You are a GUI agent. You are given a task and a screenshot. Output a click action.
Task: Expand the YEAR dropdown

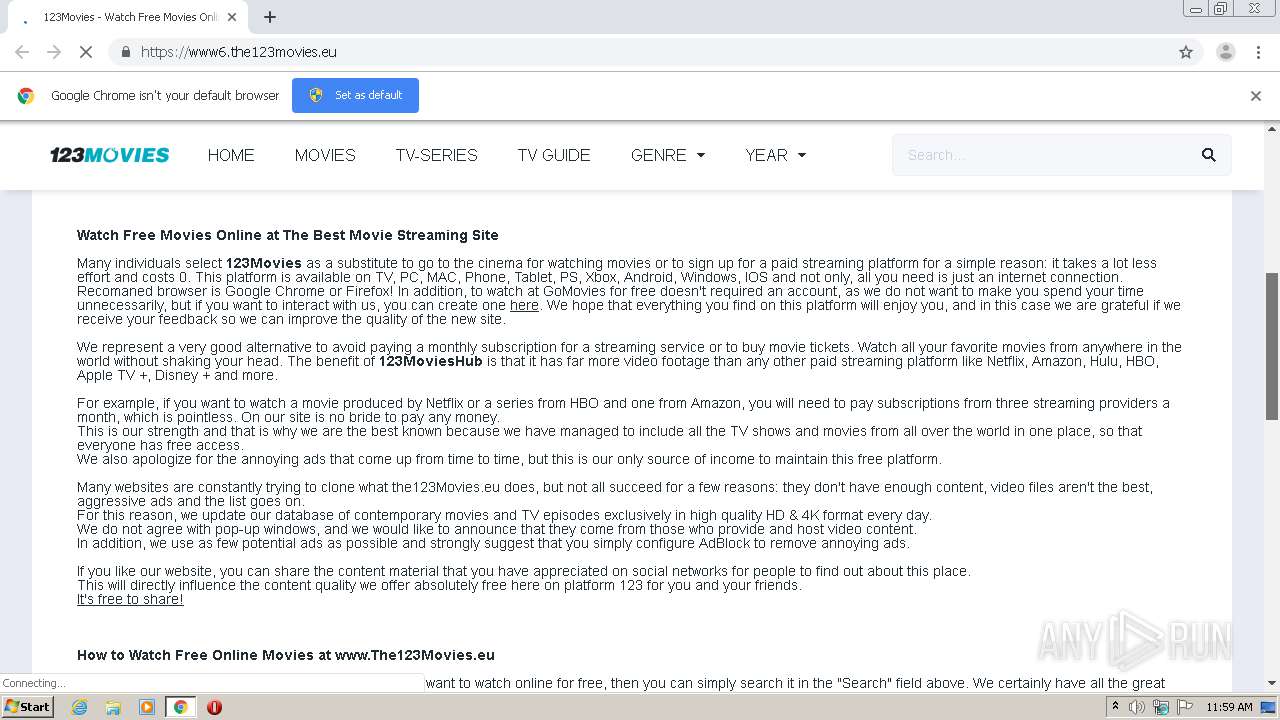tap(775, 155)
